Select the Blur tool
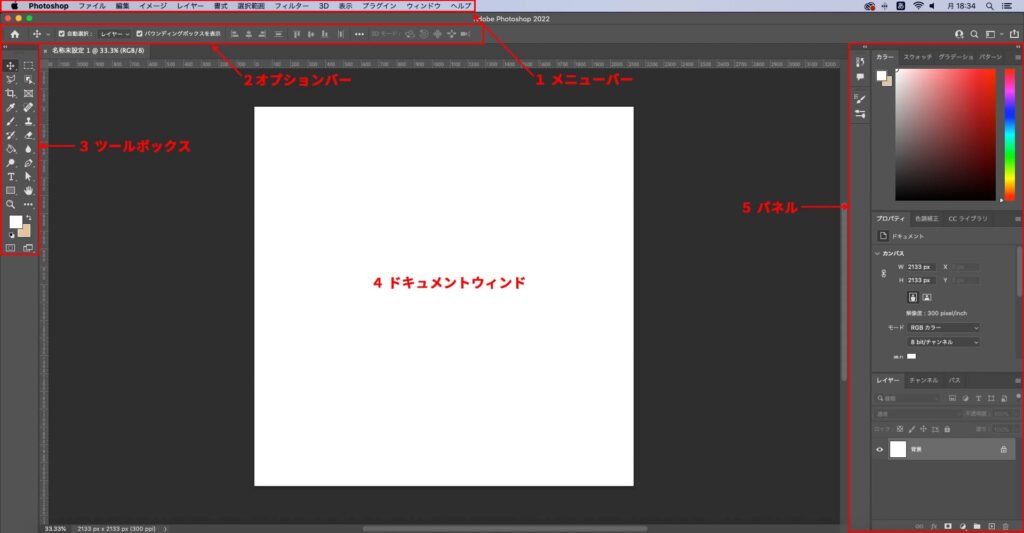This screenshot has height=533, width=1024. pyautogui.click(x=29, y=149)
